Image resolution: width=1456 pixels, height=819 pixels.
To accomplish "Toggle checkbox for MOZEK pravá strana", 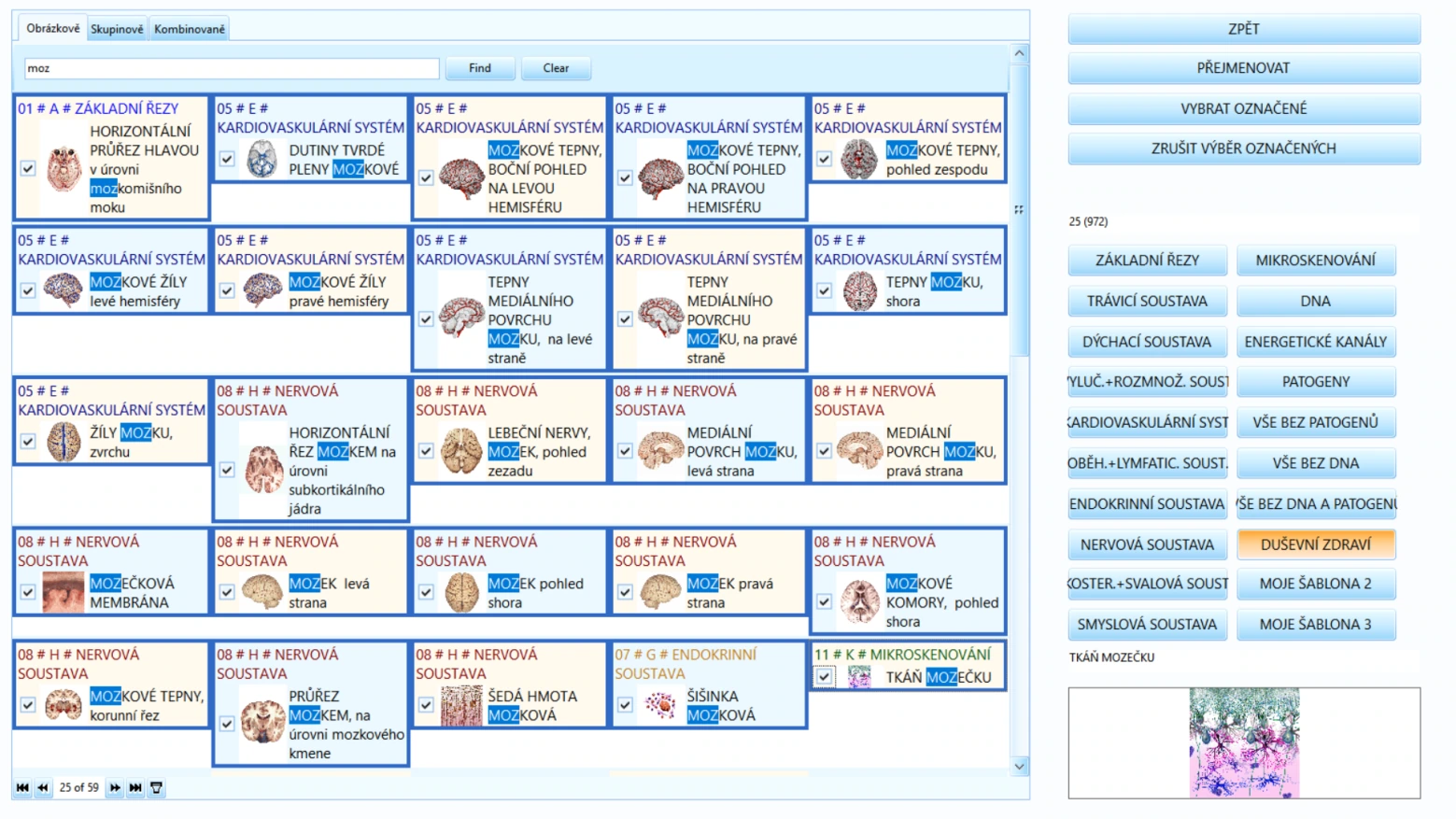I will [625, 592].
